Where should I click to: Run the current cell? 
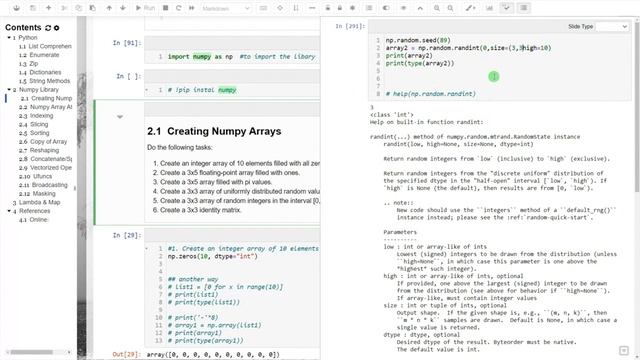point(145,8)
